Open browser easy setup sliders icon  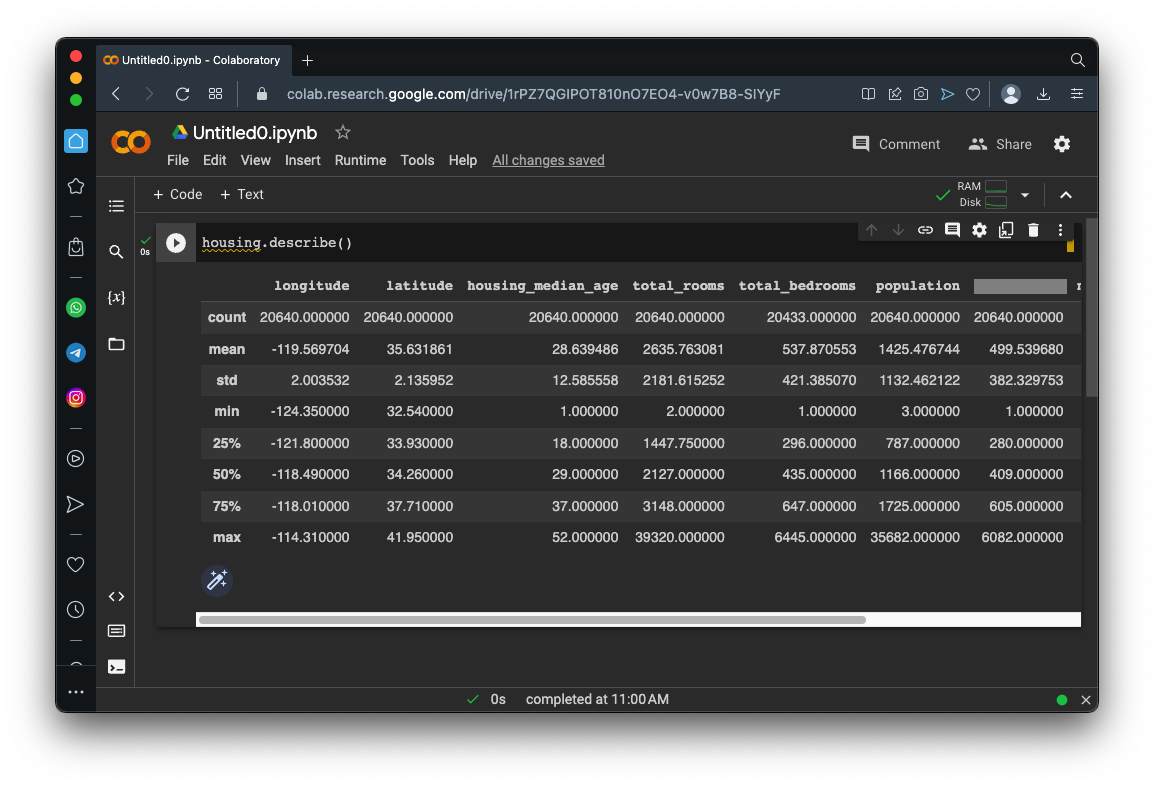[x=1077, y=94]
